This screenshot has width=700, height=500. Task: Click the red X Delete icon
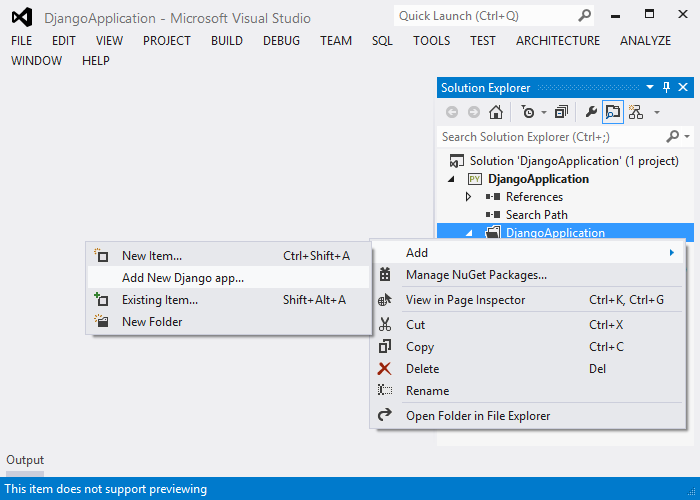click(384, 368)
